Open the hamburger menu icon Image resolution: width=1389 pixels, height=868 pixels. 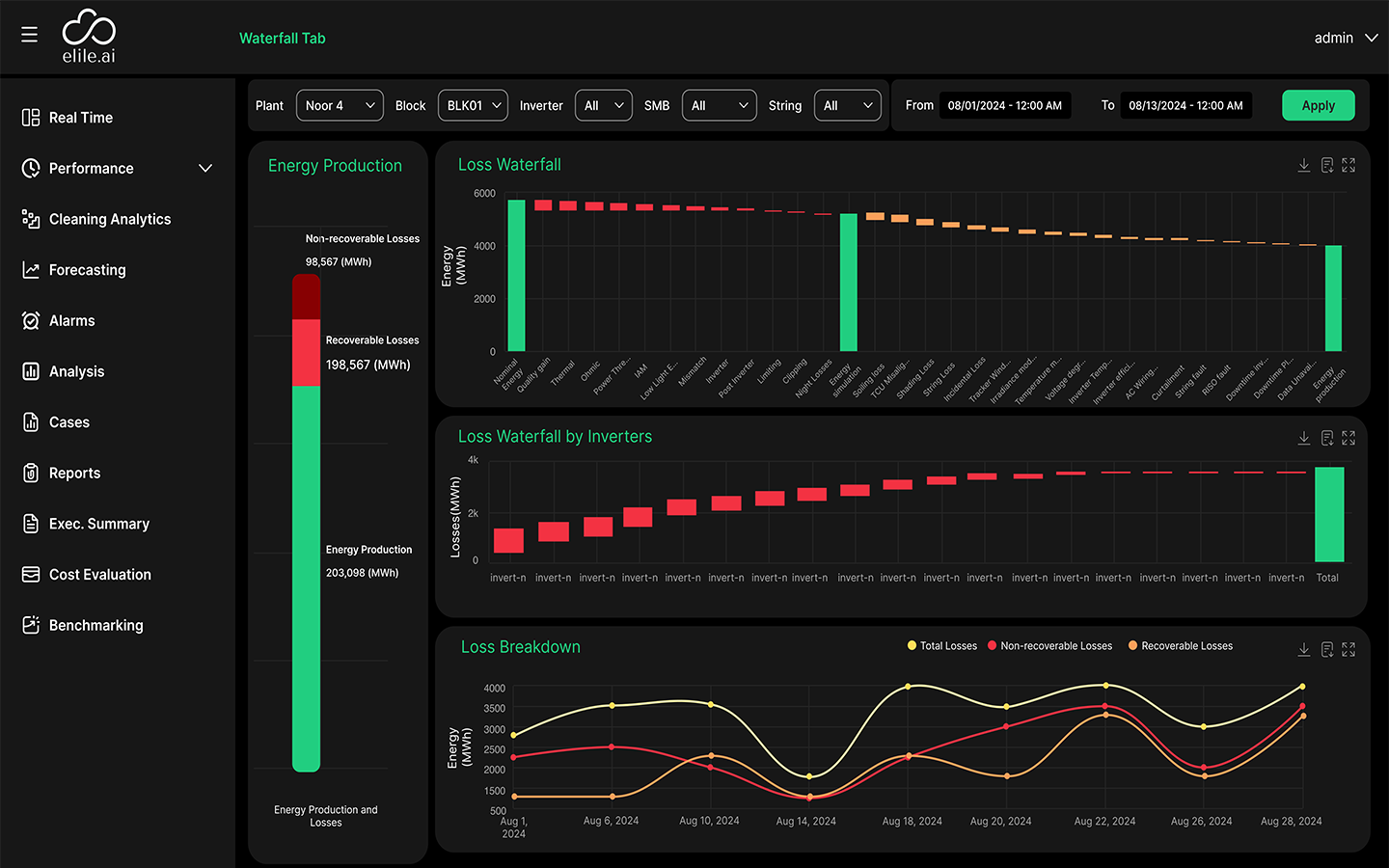tap(30, 35)
